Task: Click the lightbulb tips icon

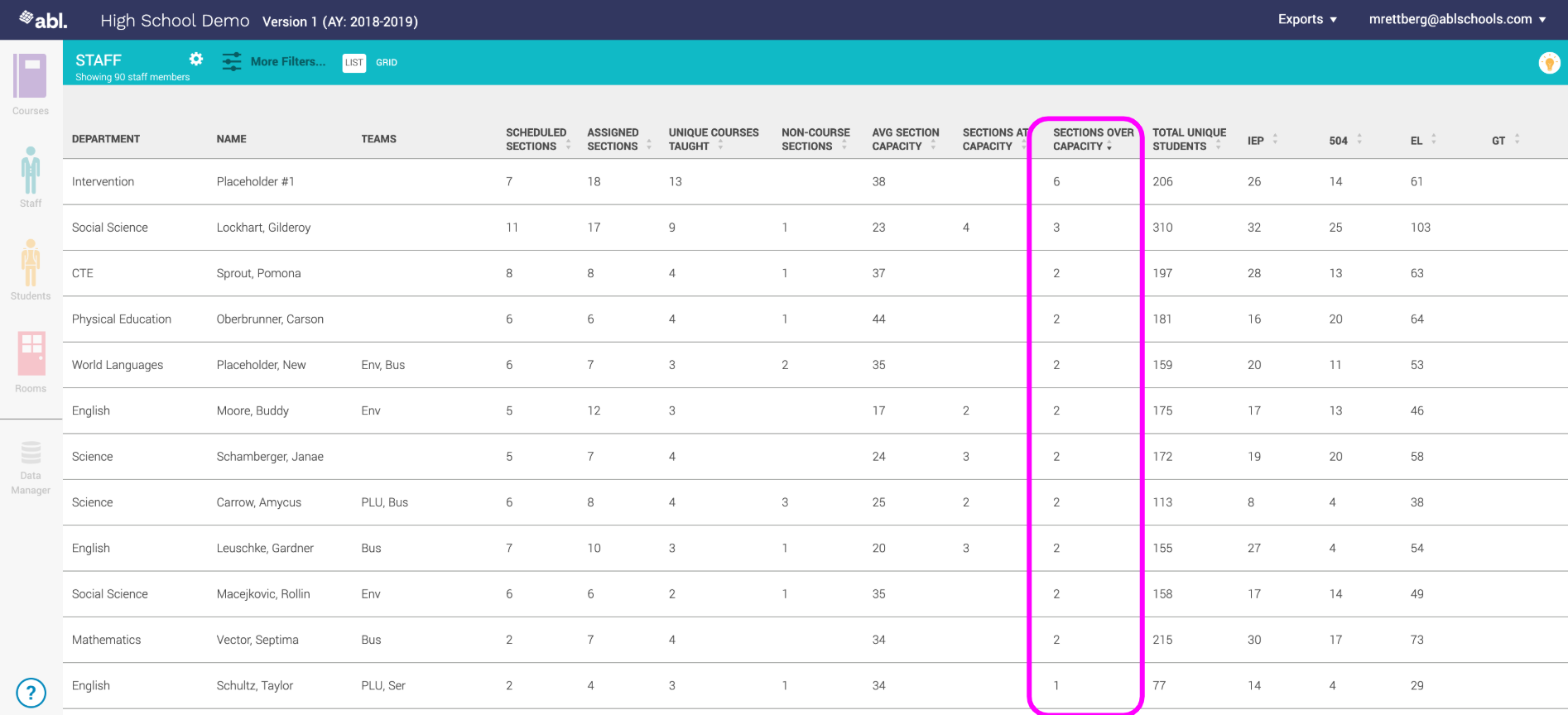Action: [x=1548, y=63]
